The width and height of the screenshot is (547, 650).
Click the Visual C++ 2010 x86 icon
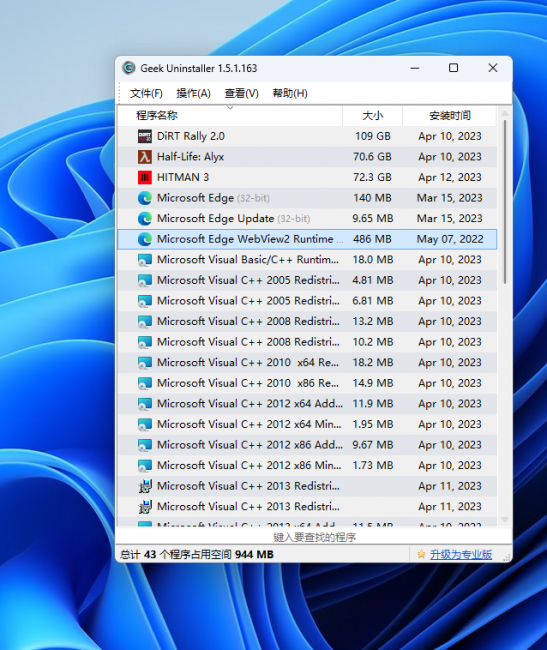[x=145, y=383]
